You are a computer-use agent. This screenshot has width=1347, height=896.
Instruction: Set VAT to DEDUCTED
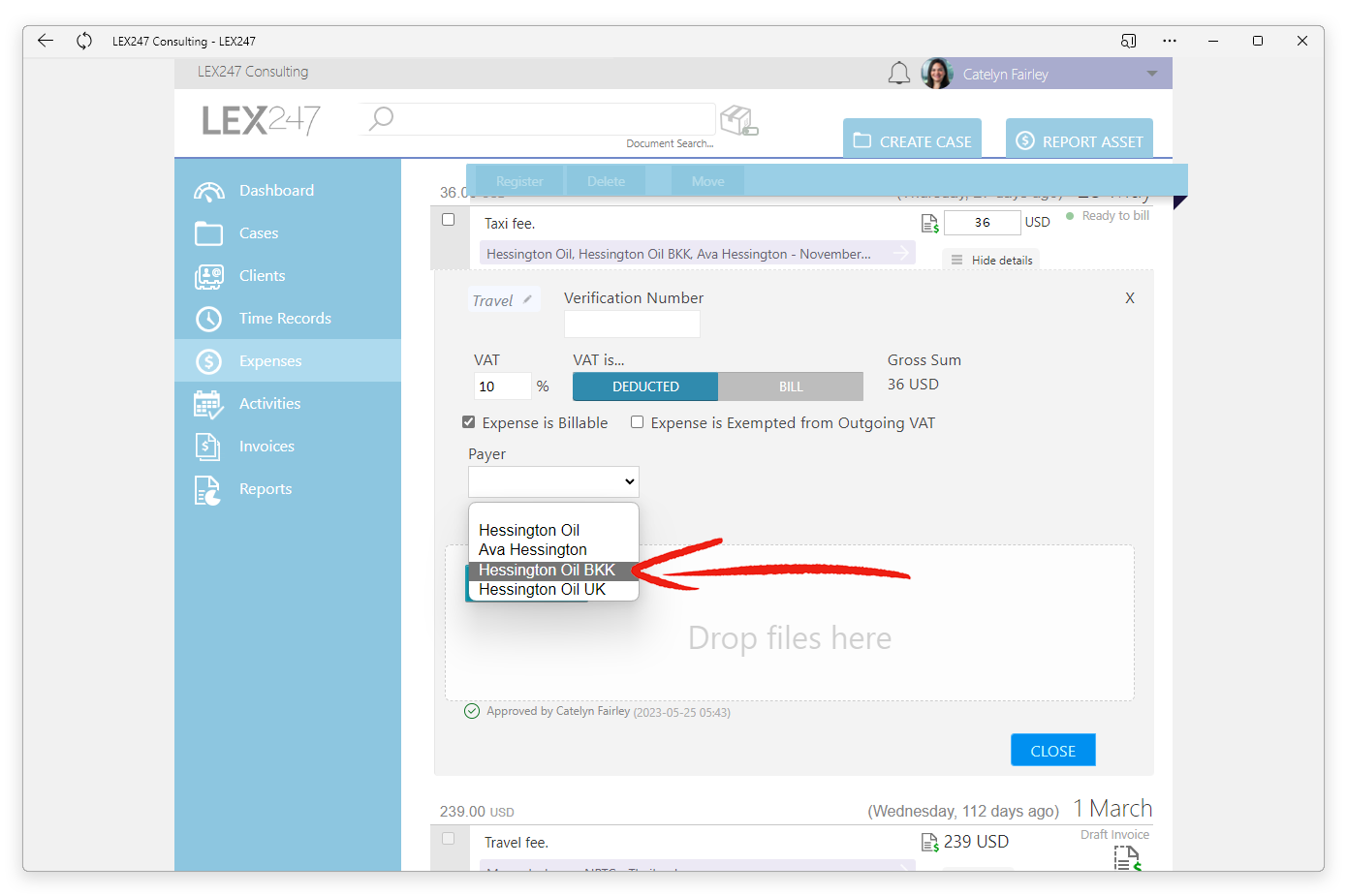click(x=645, y=386)
